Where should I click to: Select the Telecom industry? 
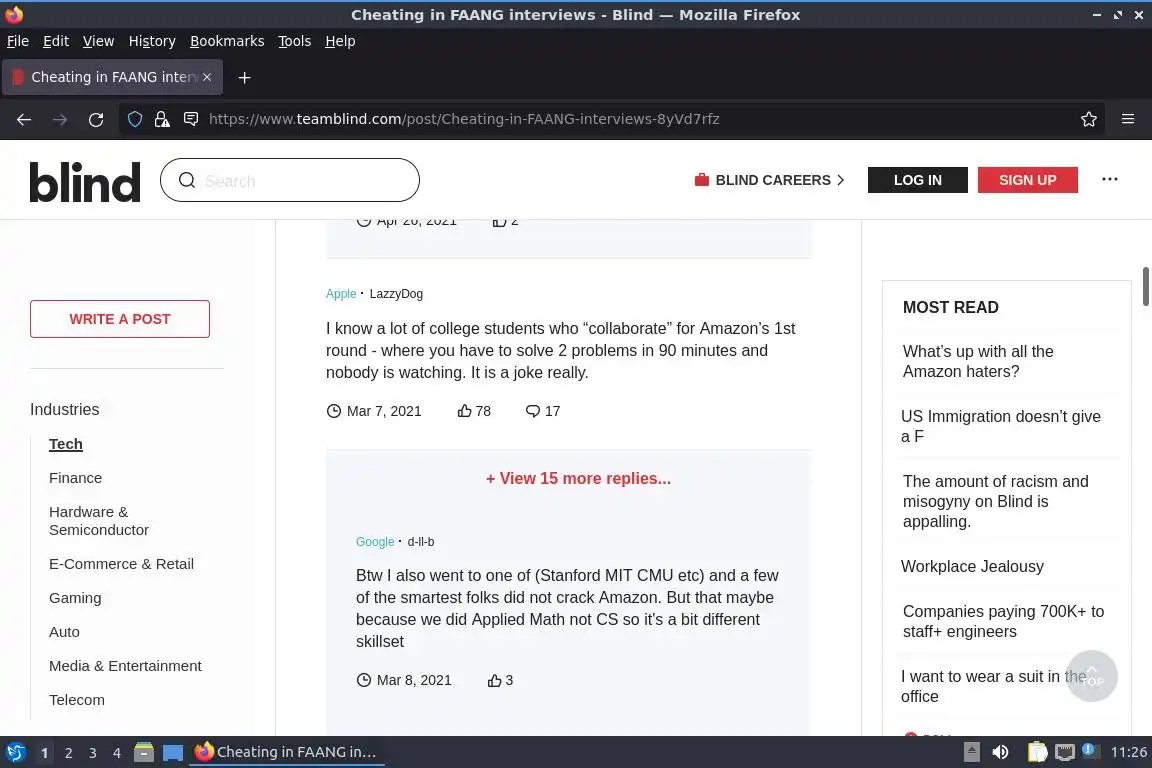click(76, 700)
